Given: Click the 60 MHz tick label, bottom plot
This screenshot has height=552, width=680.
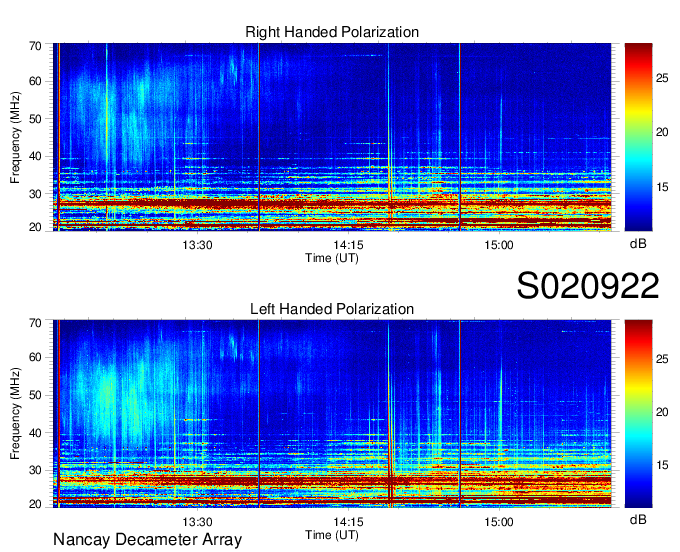Looking at the screenshot, I should tap(35, 358).
